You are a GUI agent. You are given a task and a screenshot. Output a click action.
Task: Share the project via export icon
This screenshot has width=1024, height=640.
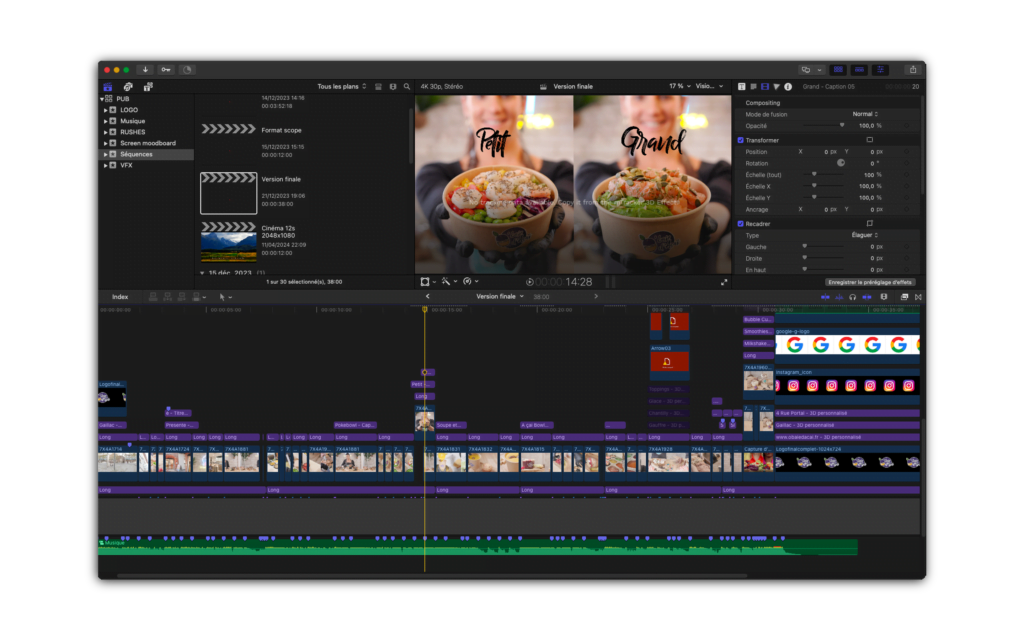(x=913, y=70)
